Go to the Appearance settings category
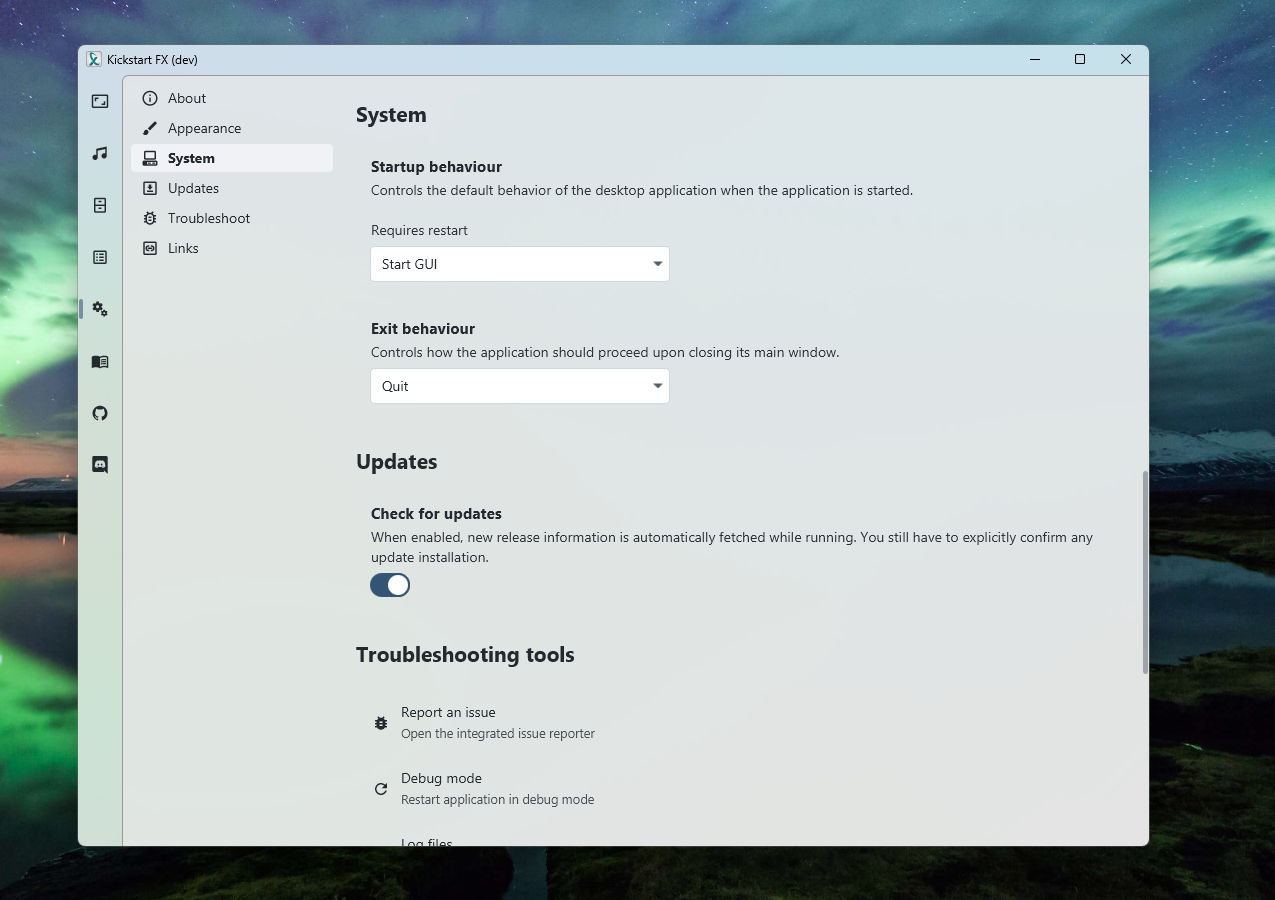Image resolution: width=1275 pixels, height=900 pixels. pyautogui.click(x=232, y=128)
